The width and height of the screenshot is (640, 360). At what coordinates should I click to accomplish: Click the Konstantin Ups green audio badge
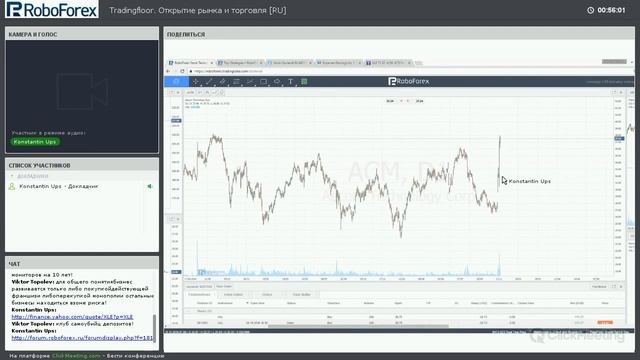pos(35,142)
